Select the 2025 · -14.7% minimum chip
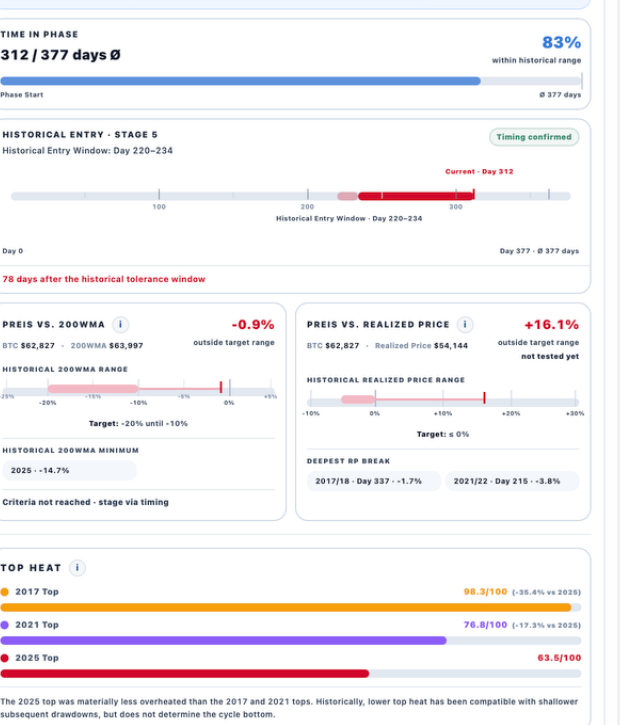Screen dimensions: 620x725 point(69,470)
